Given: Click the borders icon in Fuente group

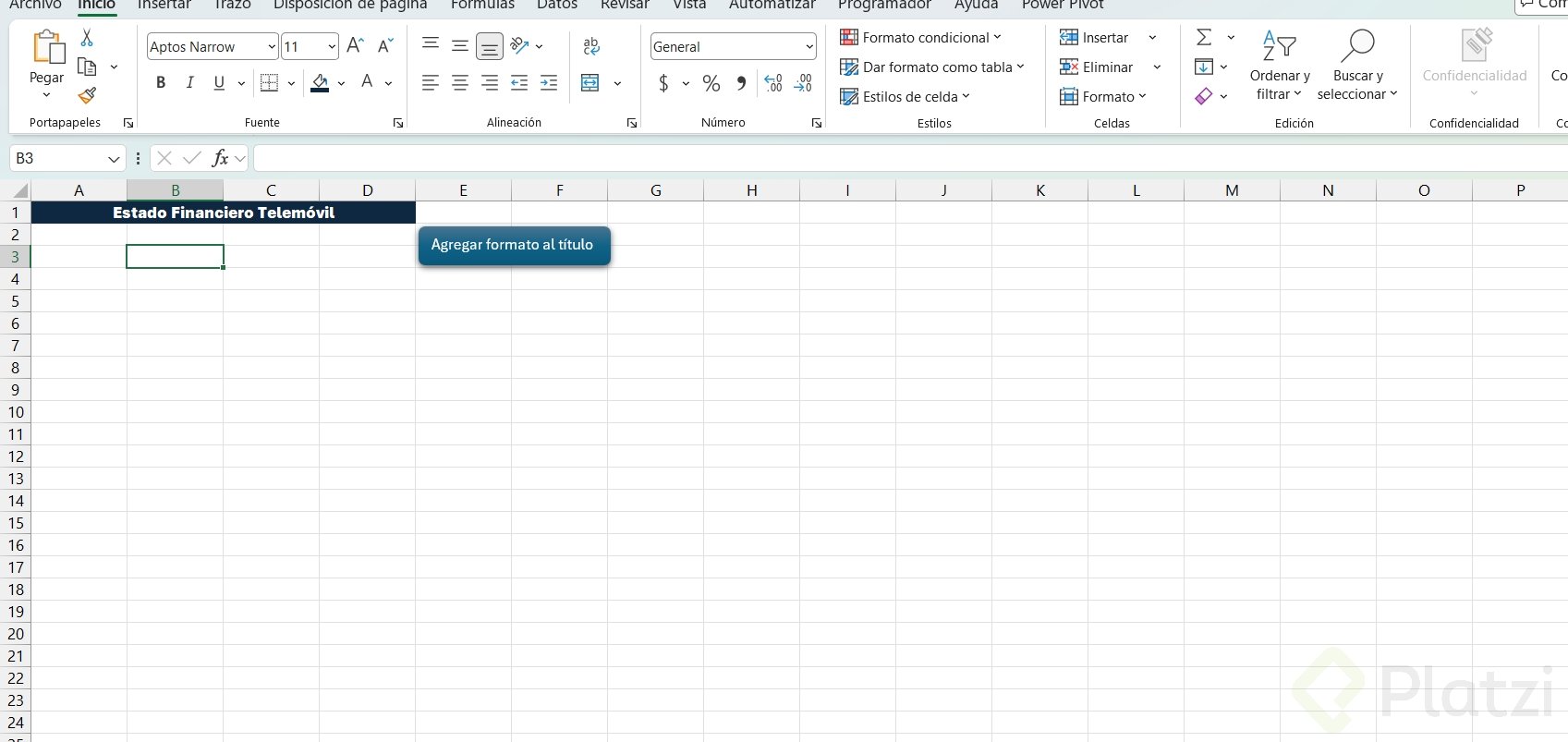Looking at the screenshot, I should click(269, 83).
